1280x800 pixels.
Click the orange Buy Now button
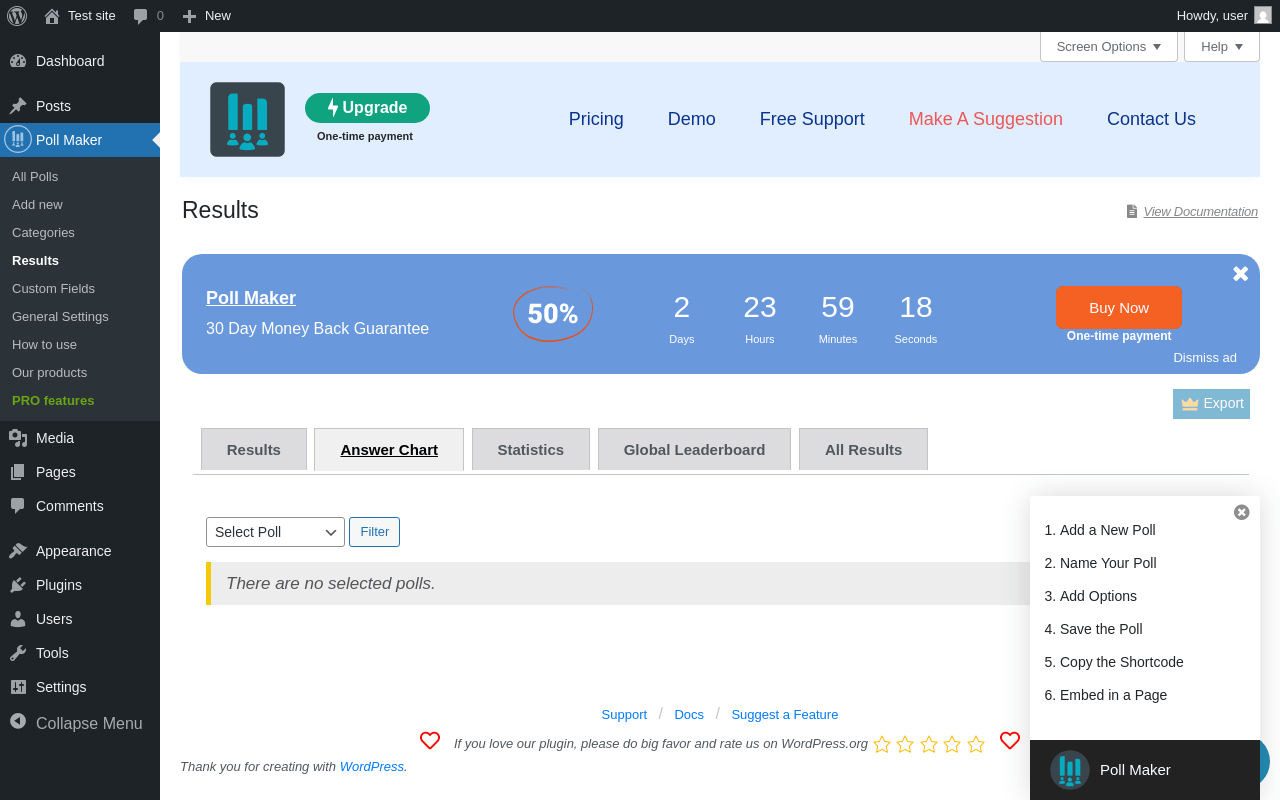1119,308
